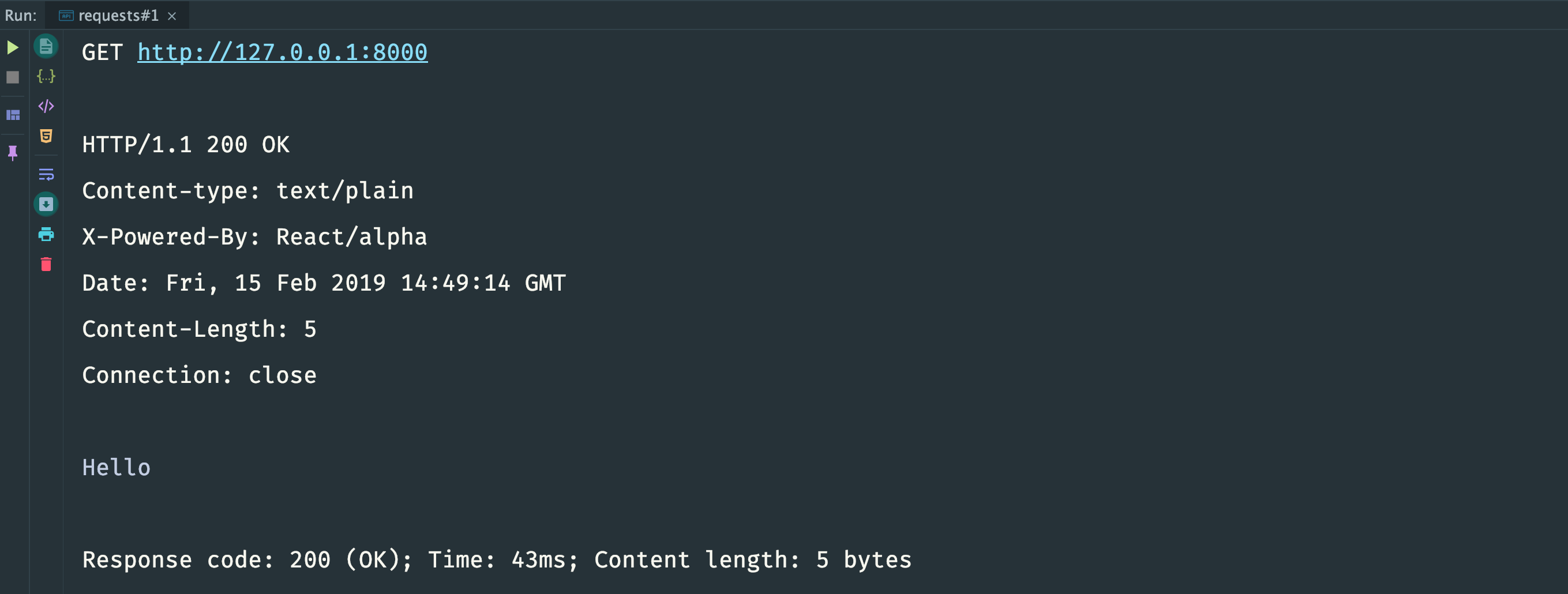The width and height of the screenshot is (1568, 594).
Task: Click the Hello response body text
Action: click(117, 467)
